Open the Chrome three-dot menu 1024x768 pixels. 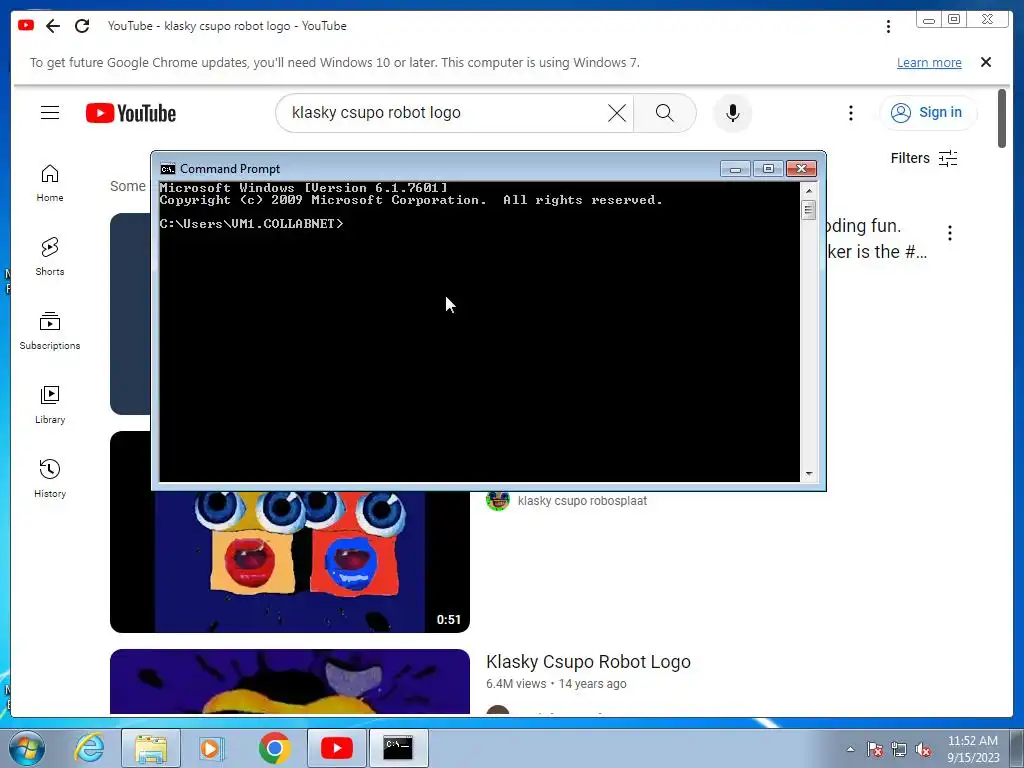click(x=888, y=26)
